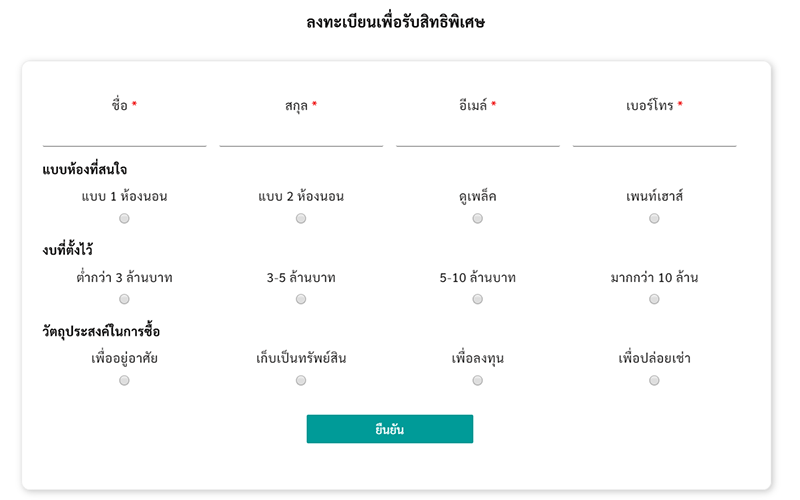Screen dimensions: 800x500
Task: Focus the สกุล text field
Action: tap(301, 134)
